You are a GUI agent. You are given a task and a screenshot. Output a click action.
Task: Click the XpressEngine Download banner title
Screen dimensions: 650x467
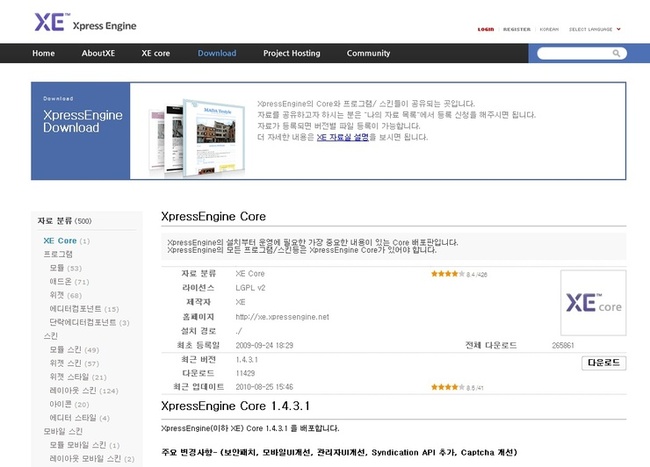pyautogui.click(x=83, y=121)
